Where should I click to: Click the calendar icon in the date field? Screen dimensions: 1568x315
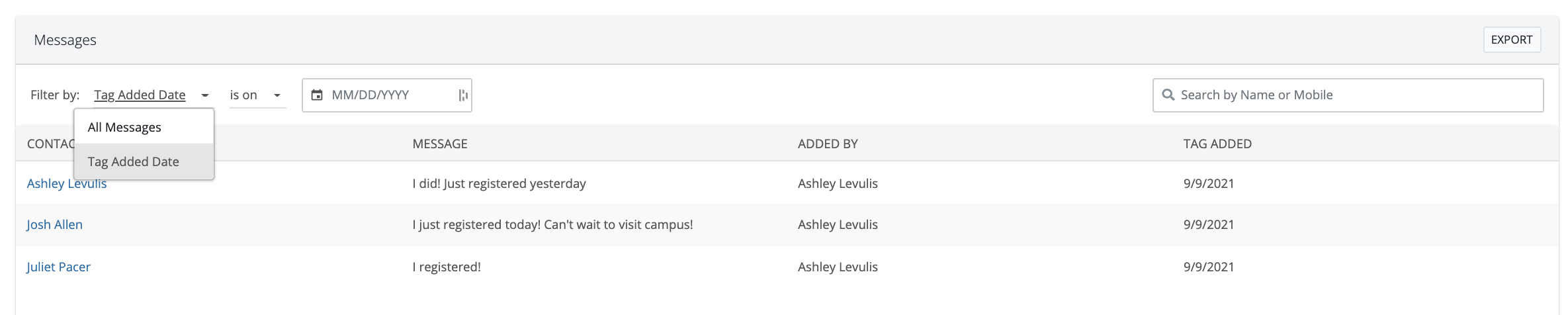317,95
